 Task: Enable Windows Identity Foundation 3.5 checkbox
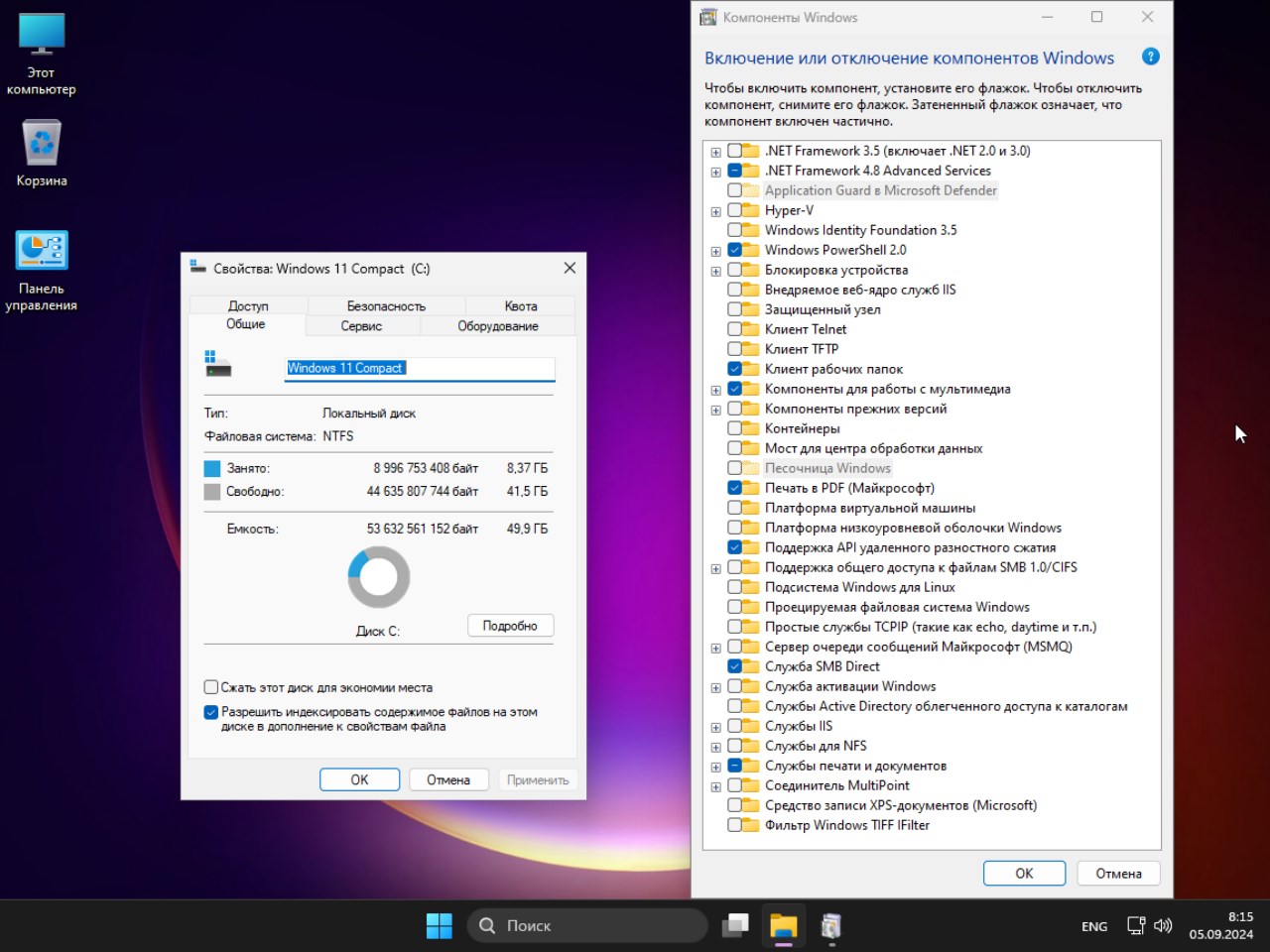pyautogui.click(x=734, y=230)
